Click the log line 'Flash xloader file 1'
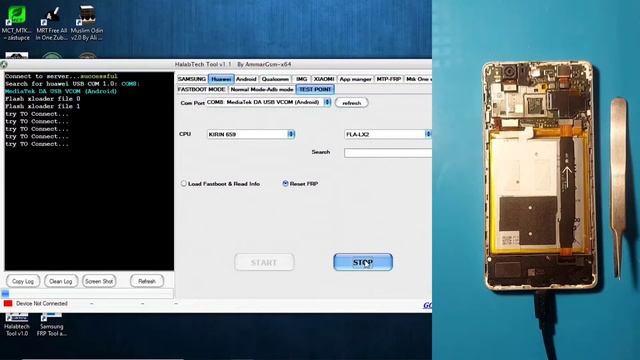 coord(42,106)
